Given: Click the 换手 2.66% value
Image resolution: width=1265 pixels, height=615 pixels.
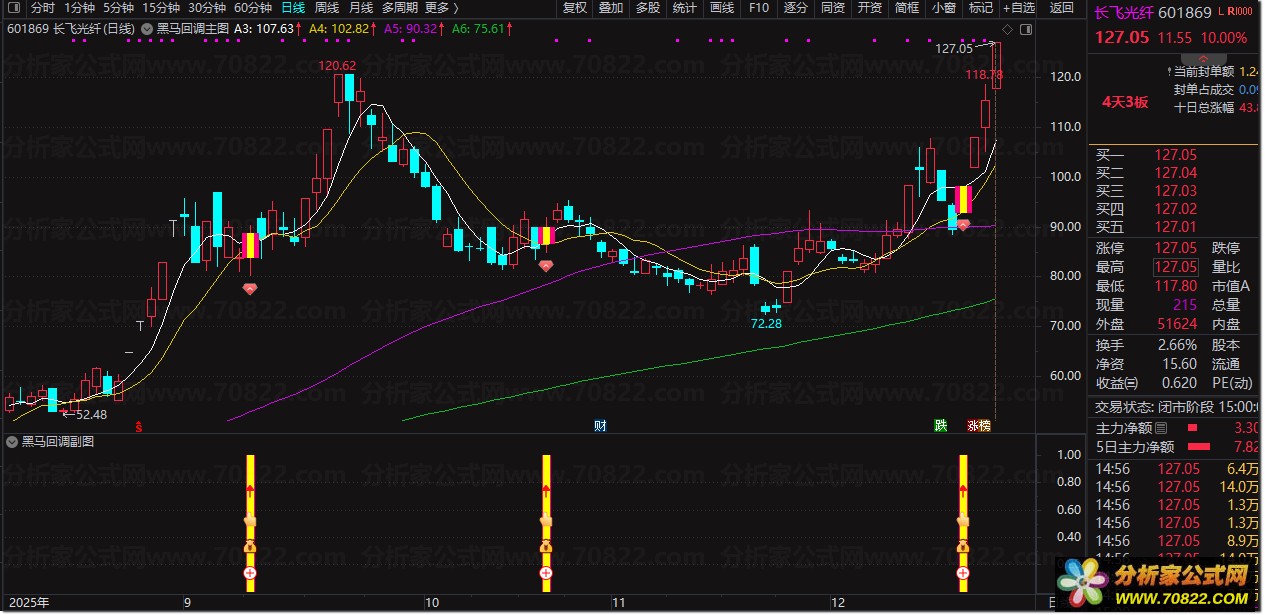Looking at the screenshot, I should click(x=1176, y=345).
